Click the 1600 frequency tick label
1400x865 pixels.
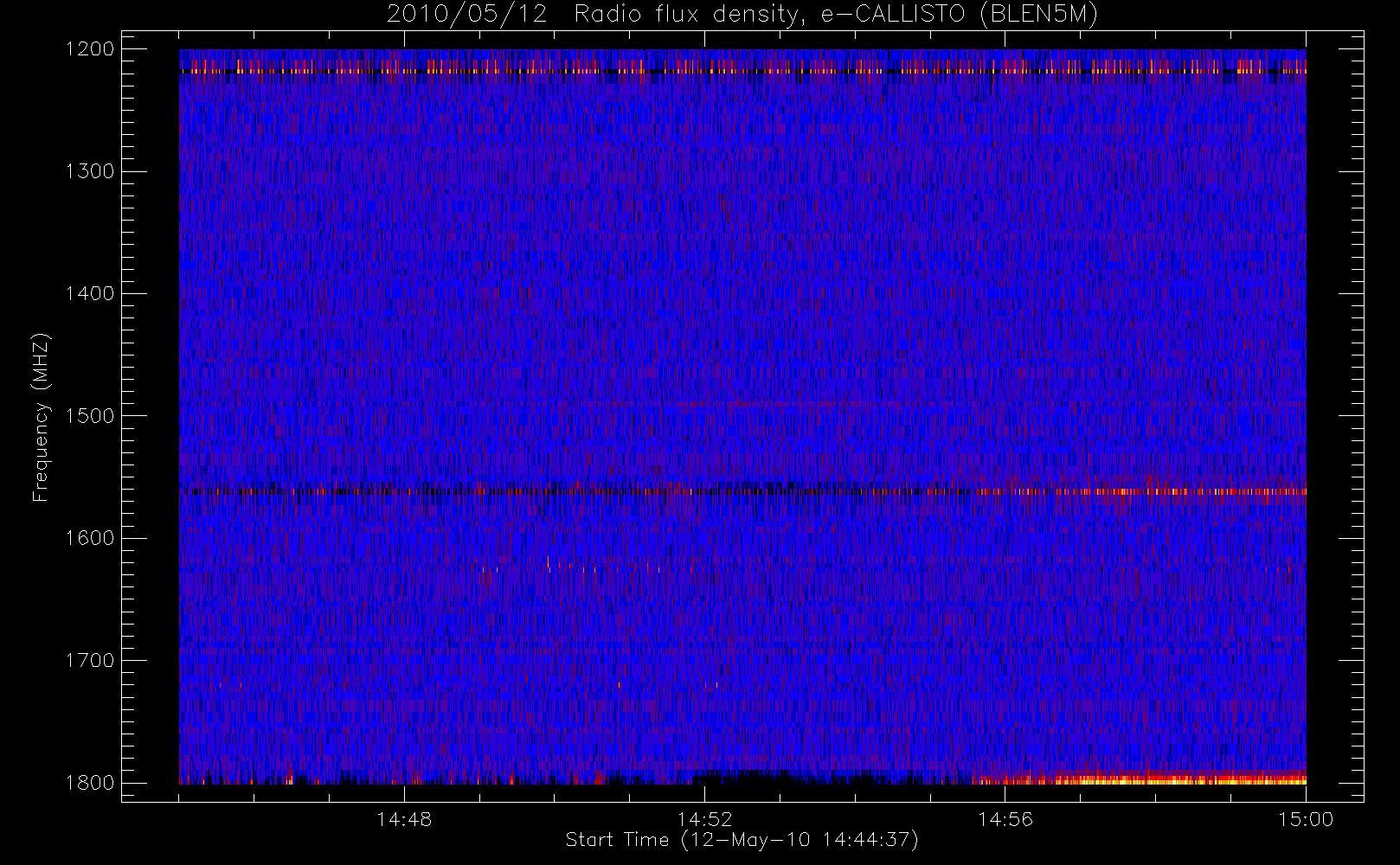91,538
